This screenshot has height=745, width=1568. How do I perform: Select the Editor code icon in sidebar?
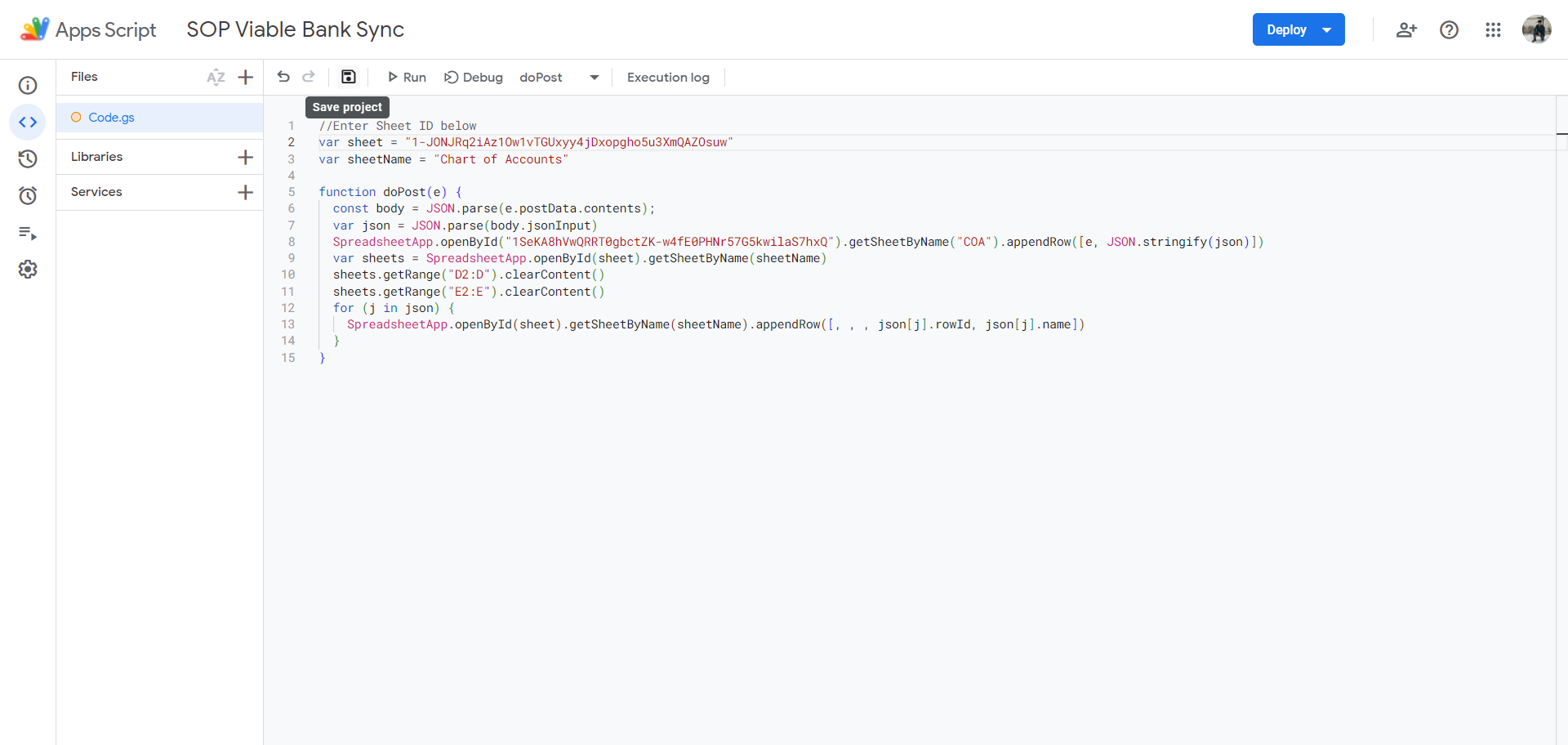click(x=28, y=123)
